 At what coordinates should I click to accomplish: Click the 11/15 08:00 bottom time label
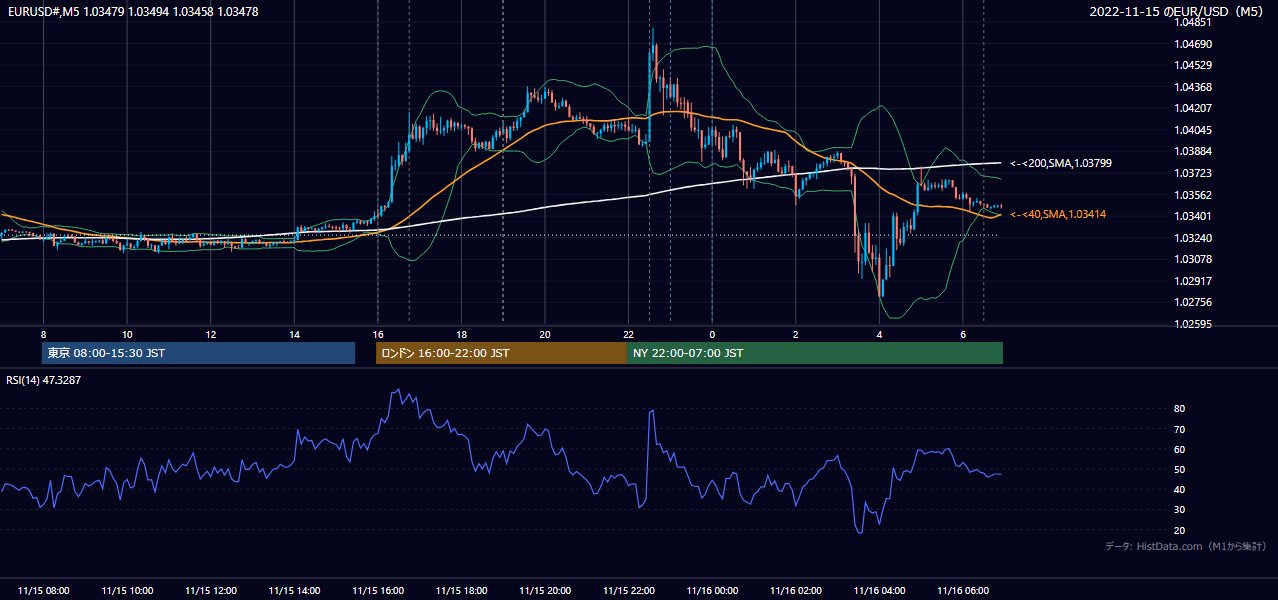43,590
